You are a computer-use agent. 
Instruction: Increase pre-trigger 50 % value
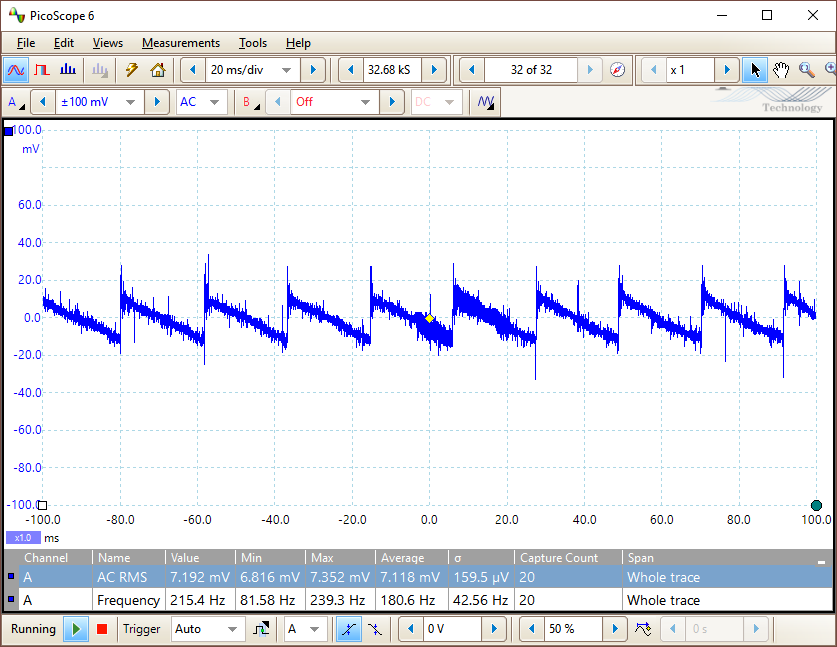point(615,629)
